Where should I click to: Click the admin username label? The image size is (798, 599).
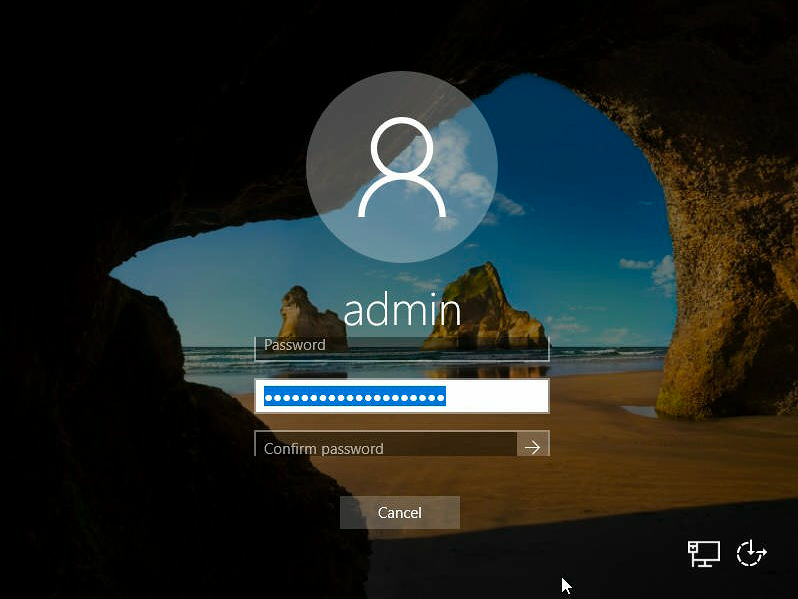click(x=401, y=310)
